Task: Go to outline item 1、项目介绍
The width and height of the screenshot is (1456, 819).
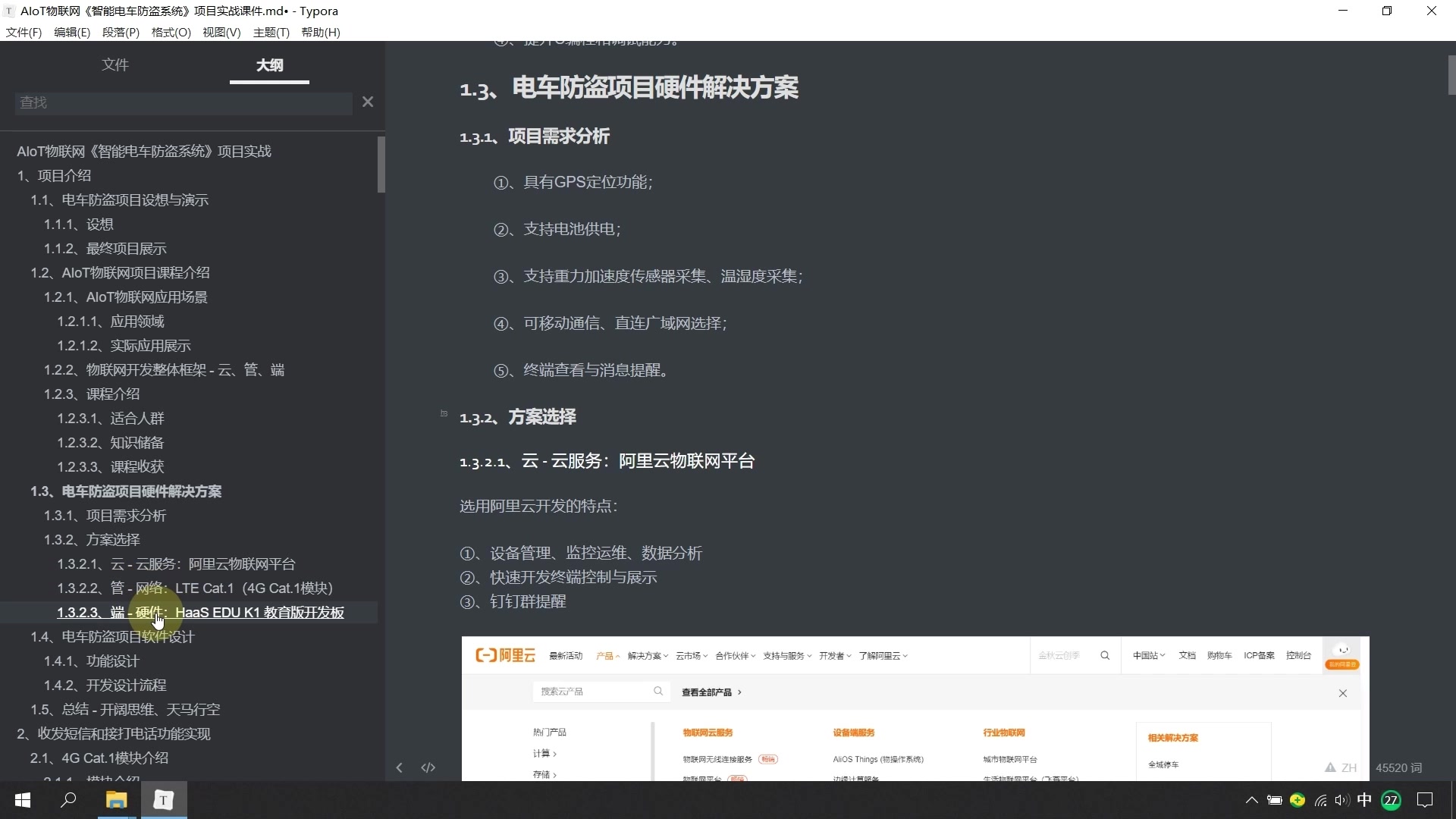Action: [x=54, y=176]
